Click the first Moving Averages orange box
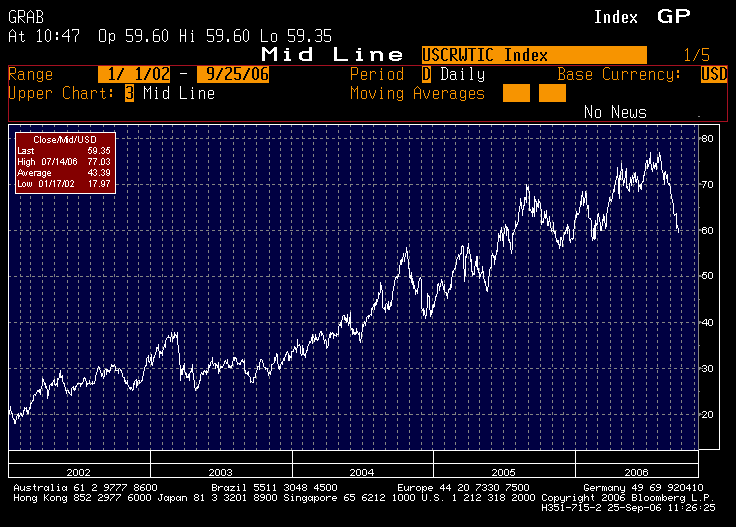Image resolution: width=736 pixels, height=527 pixels. 516,93
